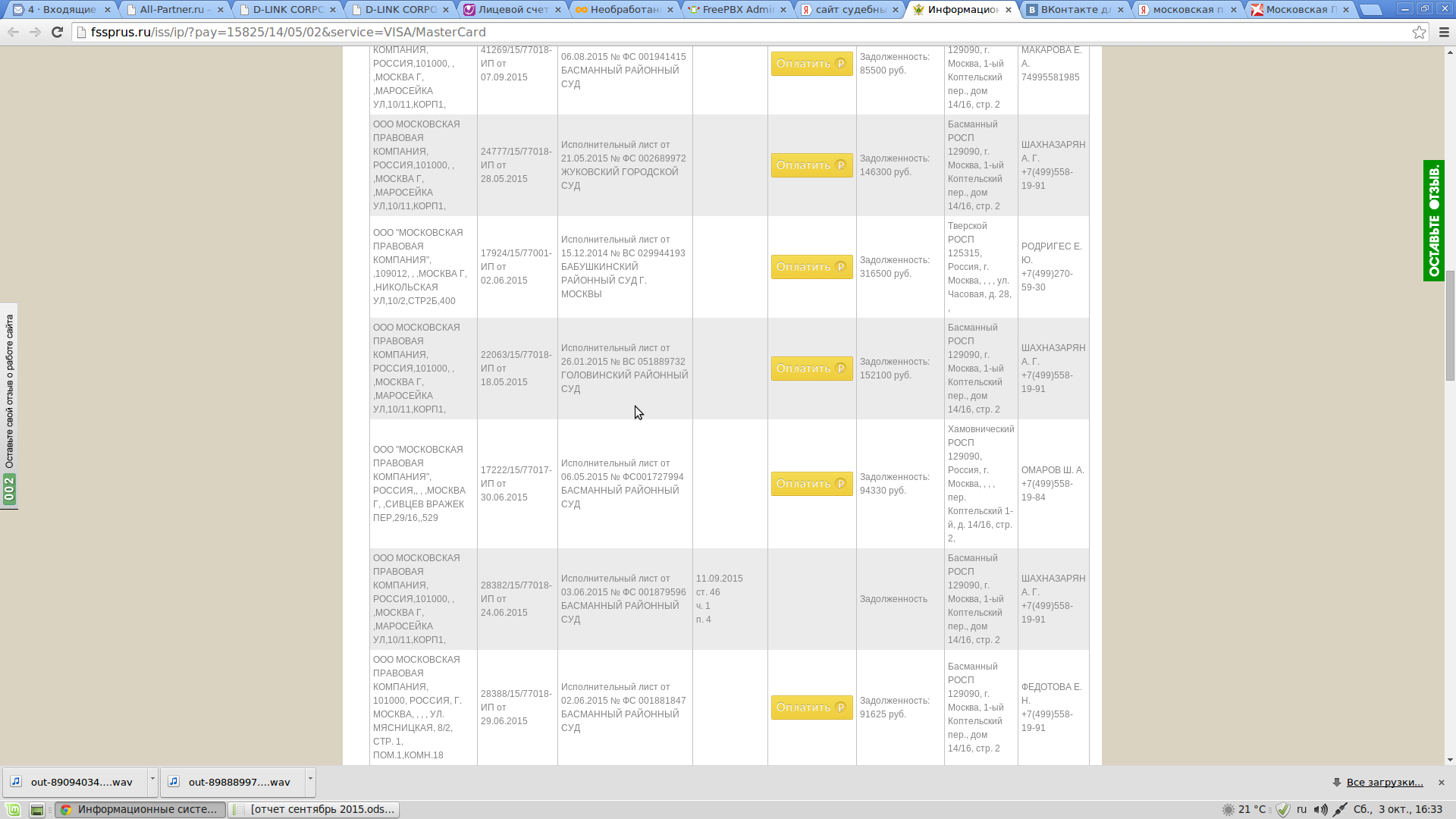
Task: Close the downloads bar with X
Action: [1442, 782]
